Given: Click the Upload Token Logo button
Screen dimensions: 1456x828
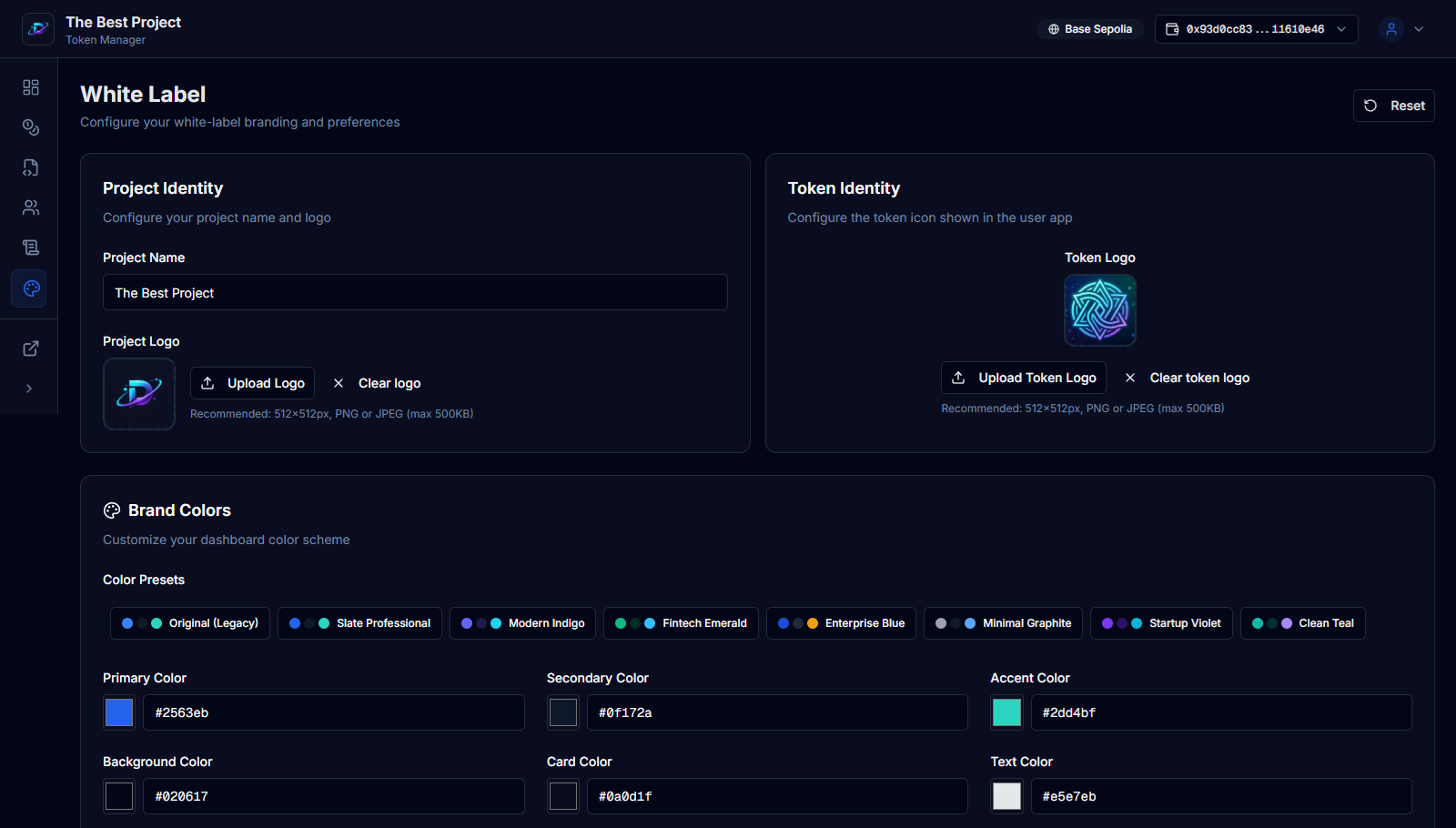Looking at the screenshot, I should pyautogui.click(x=1022, y=377).
